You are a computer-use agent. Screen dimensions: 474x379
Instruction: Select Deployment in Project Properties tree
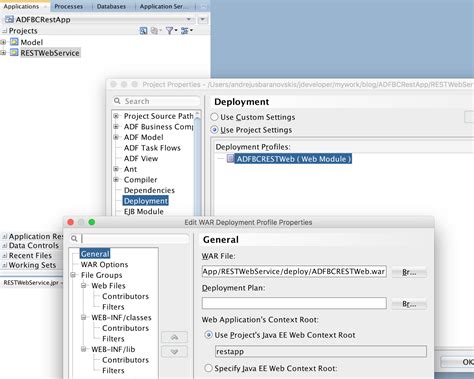[146, 201]
